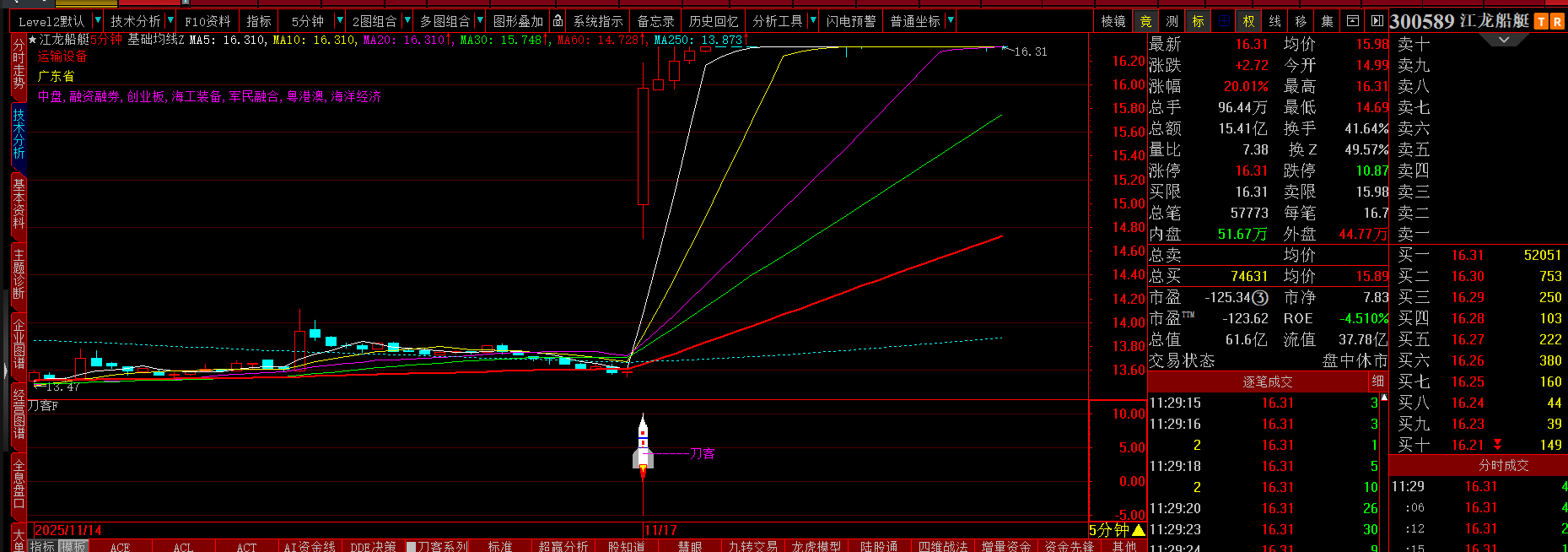Expand the 普通坐标 coordinate dropdown
This screenshot has width=1568, height=552.
pos(951,20)
